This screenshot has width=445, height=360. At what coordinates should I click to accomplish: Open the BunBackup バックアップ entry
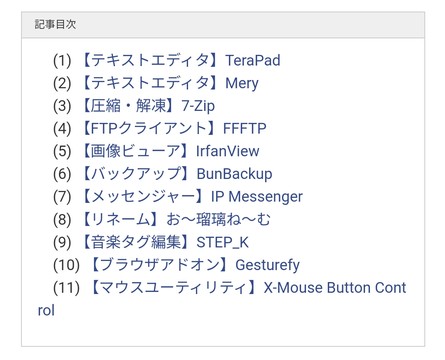[176, 174]
